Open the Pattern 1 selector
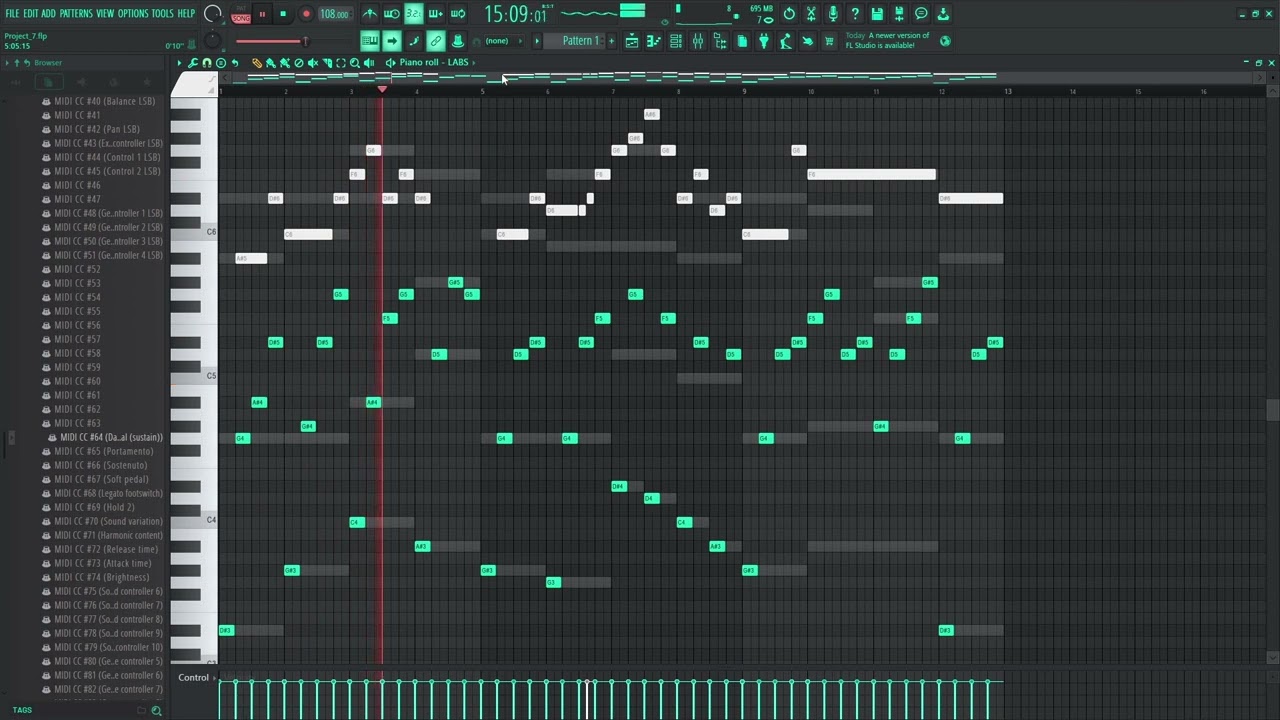Viewport: 1280px width, 720px height. point(578,41)
